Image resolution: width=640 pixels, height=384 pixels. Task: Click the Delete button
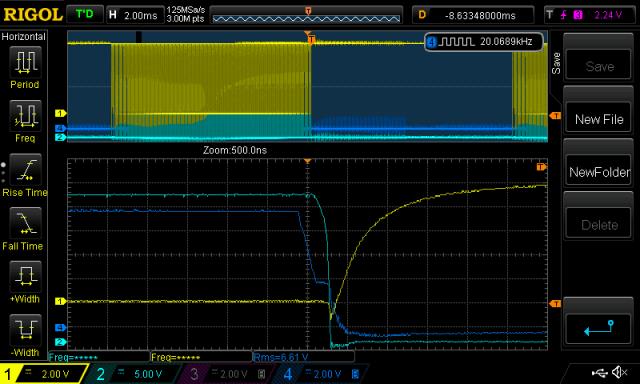(x=599, y=224)
